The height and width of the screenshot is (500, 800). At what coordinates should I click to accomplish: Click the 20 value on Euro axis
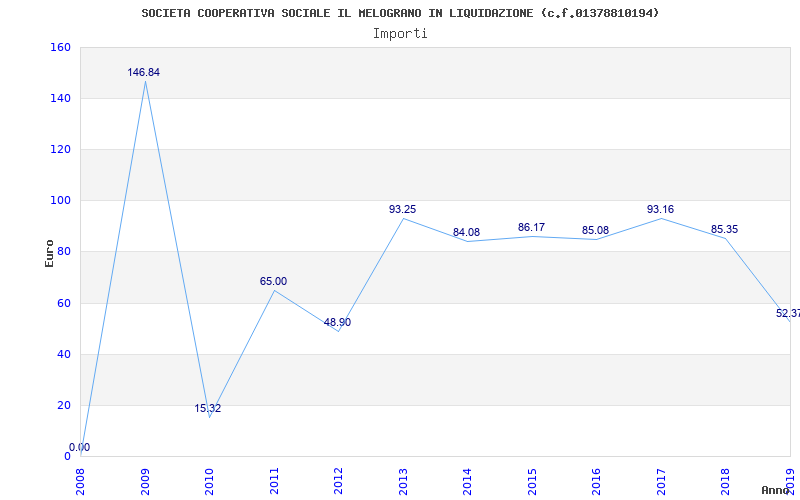64,405
